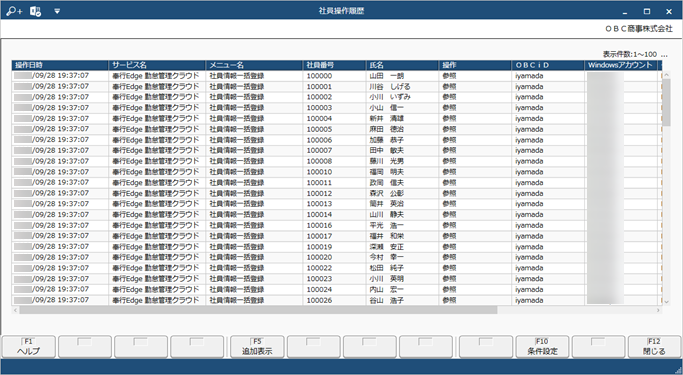The height and width of the screenshot is (375, 683).
Task: Click the vertical scrollbar down arrow
Action: 666,301
